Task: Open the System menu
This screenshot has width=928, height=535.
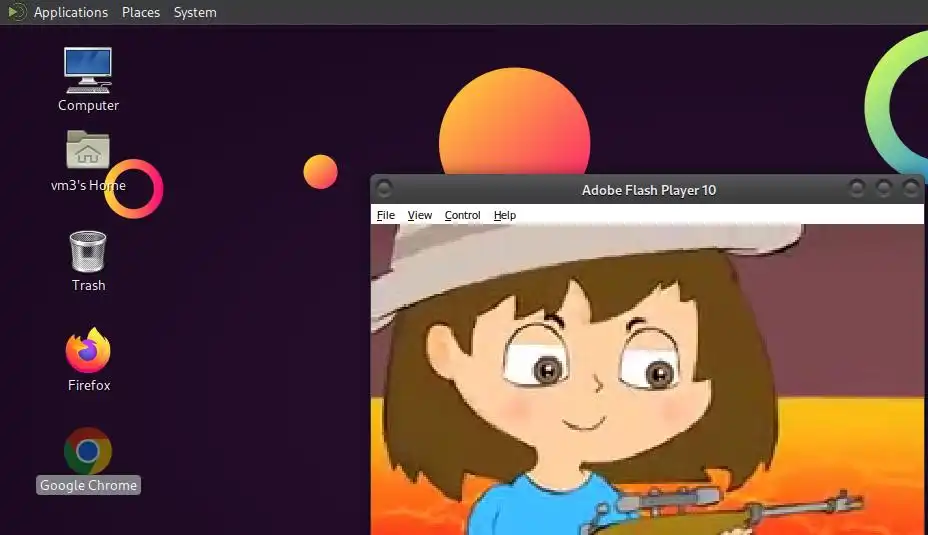Action: click(195, 12)
